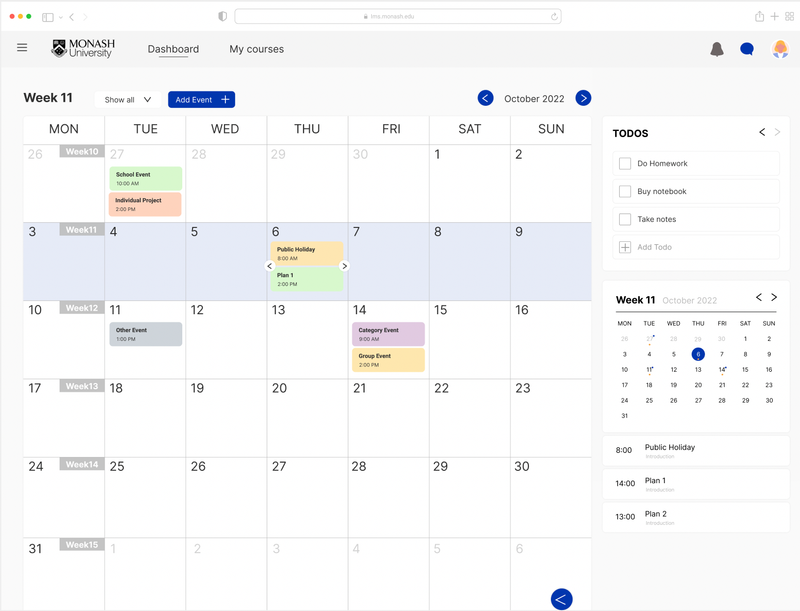Click the browser share icon
The image size is (800, 611).
[759, 16]
